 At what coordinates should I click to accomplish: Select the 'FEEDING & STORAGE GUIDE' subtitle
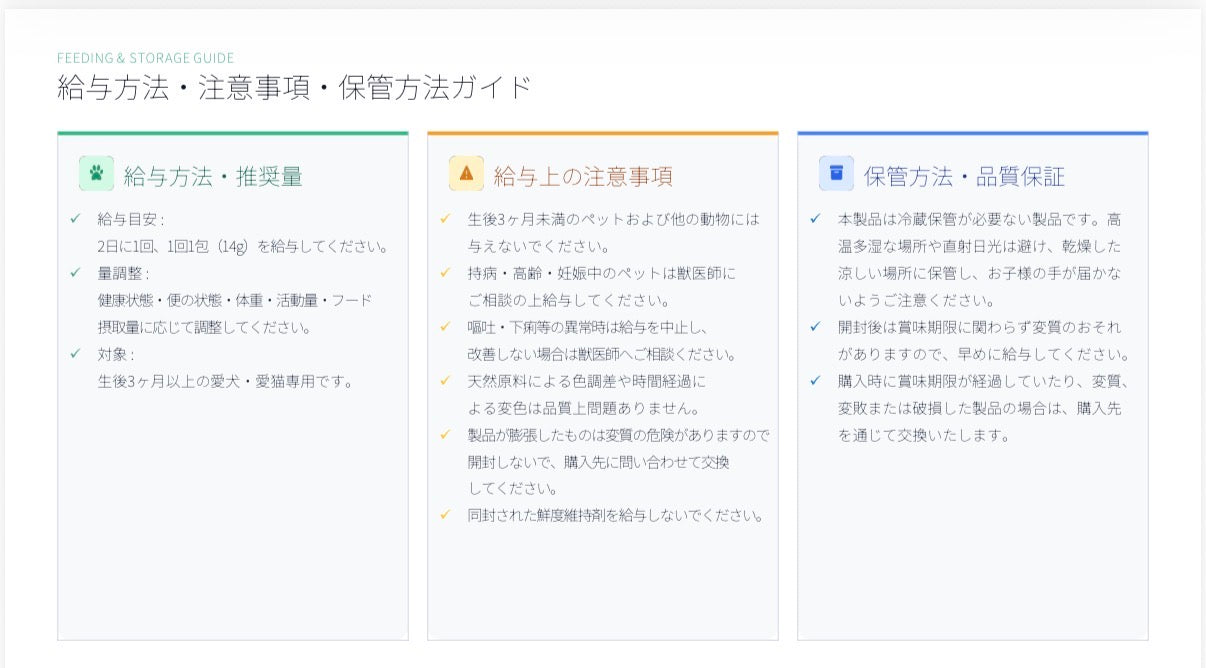pos(146,58)
